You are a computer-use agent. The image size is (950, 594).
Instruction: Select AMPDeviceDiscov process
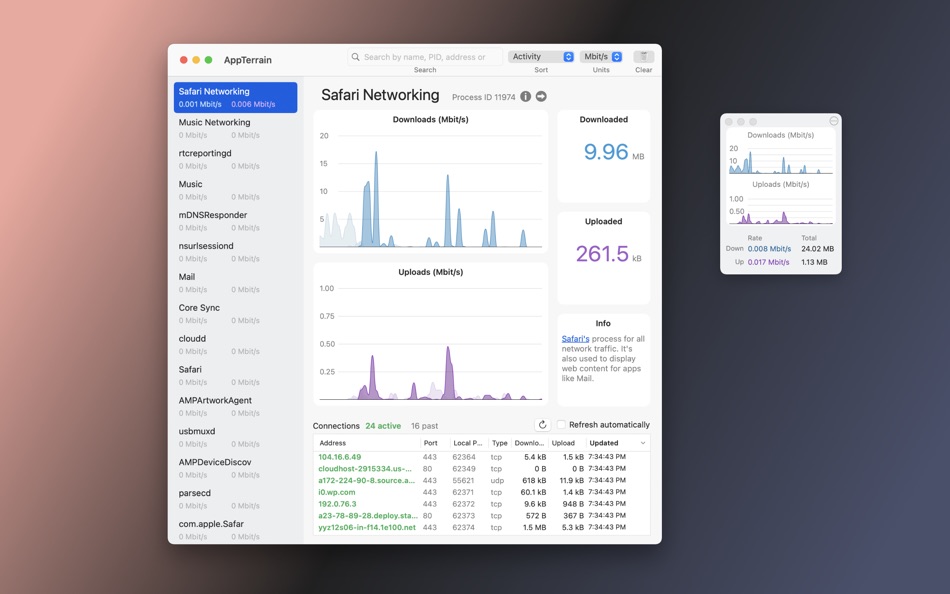(236, 468)
